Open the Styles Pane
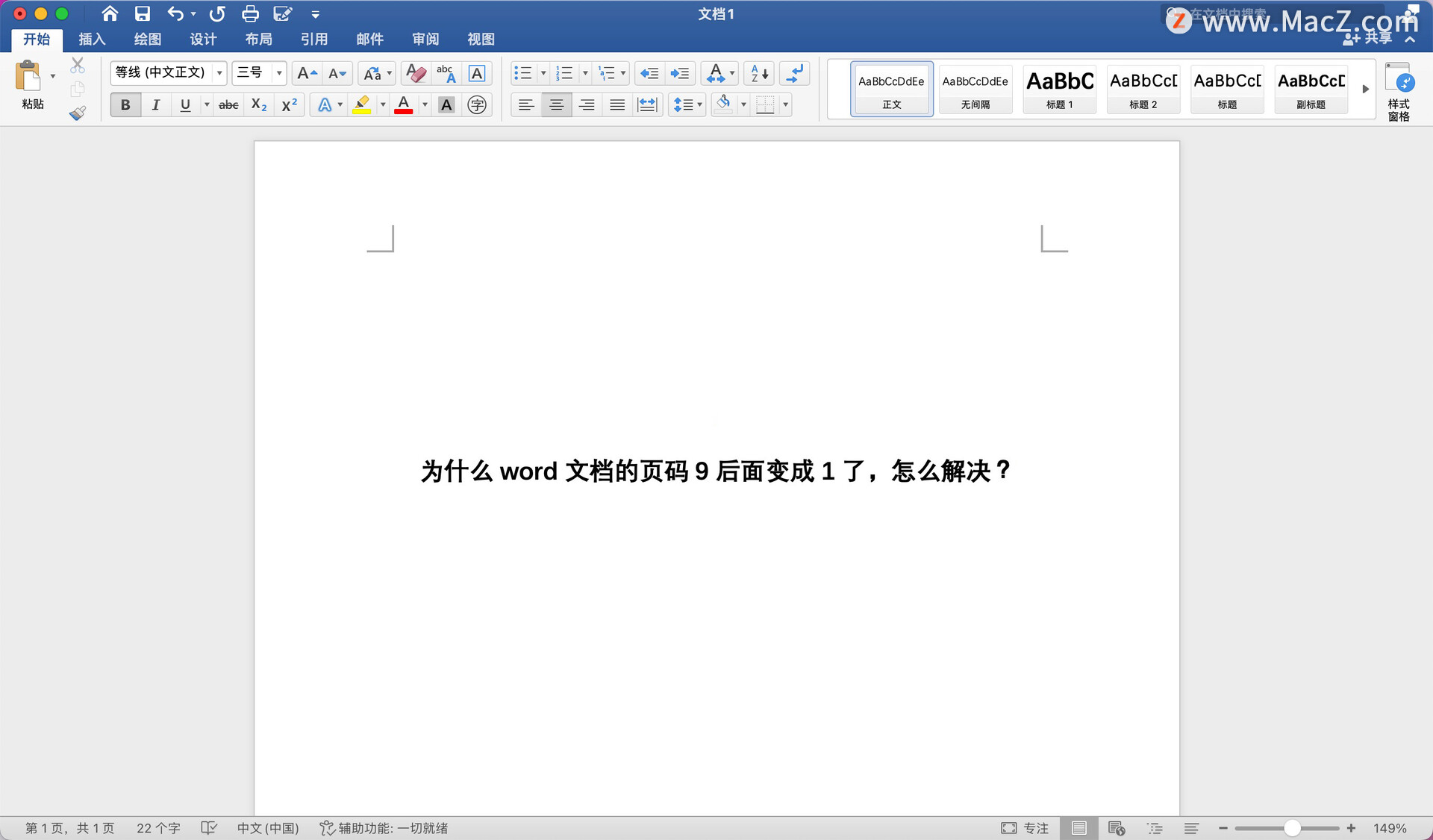The height and width of the screenshot is (840, 1433). click(x=1399, y=92)
